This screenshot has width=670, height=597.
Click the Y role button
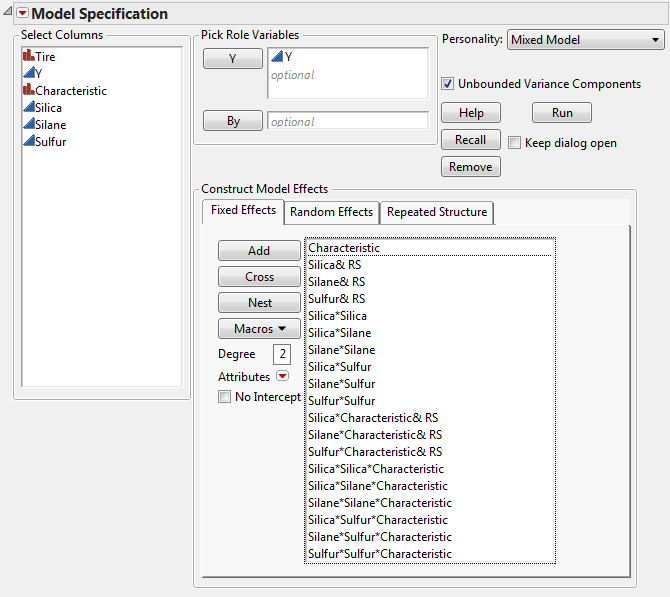[233, 58]
